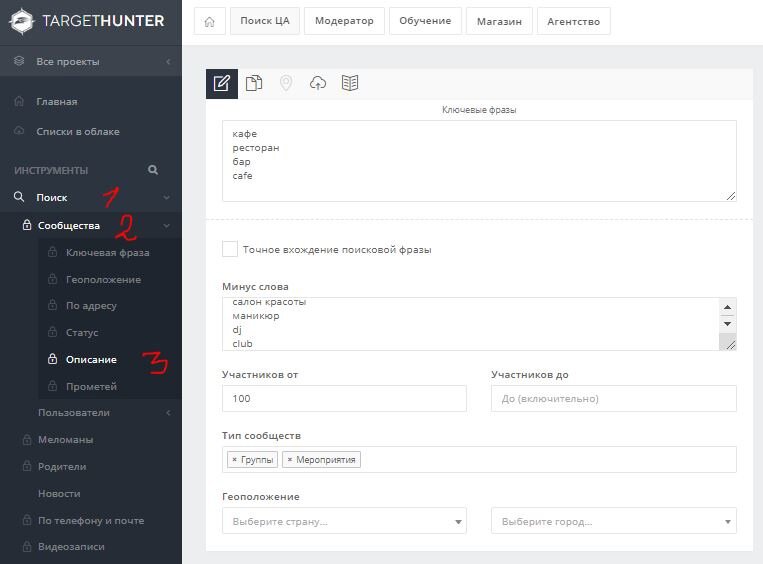This screenshot has height=564, width=763.
Task: Click the lock icon beside Меломаны
Action: coord(27,439)
